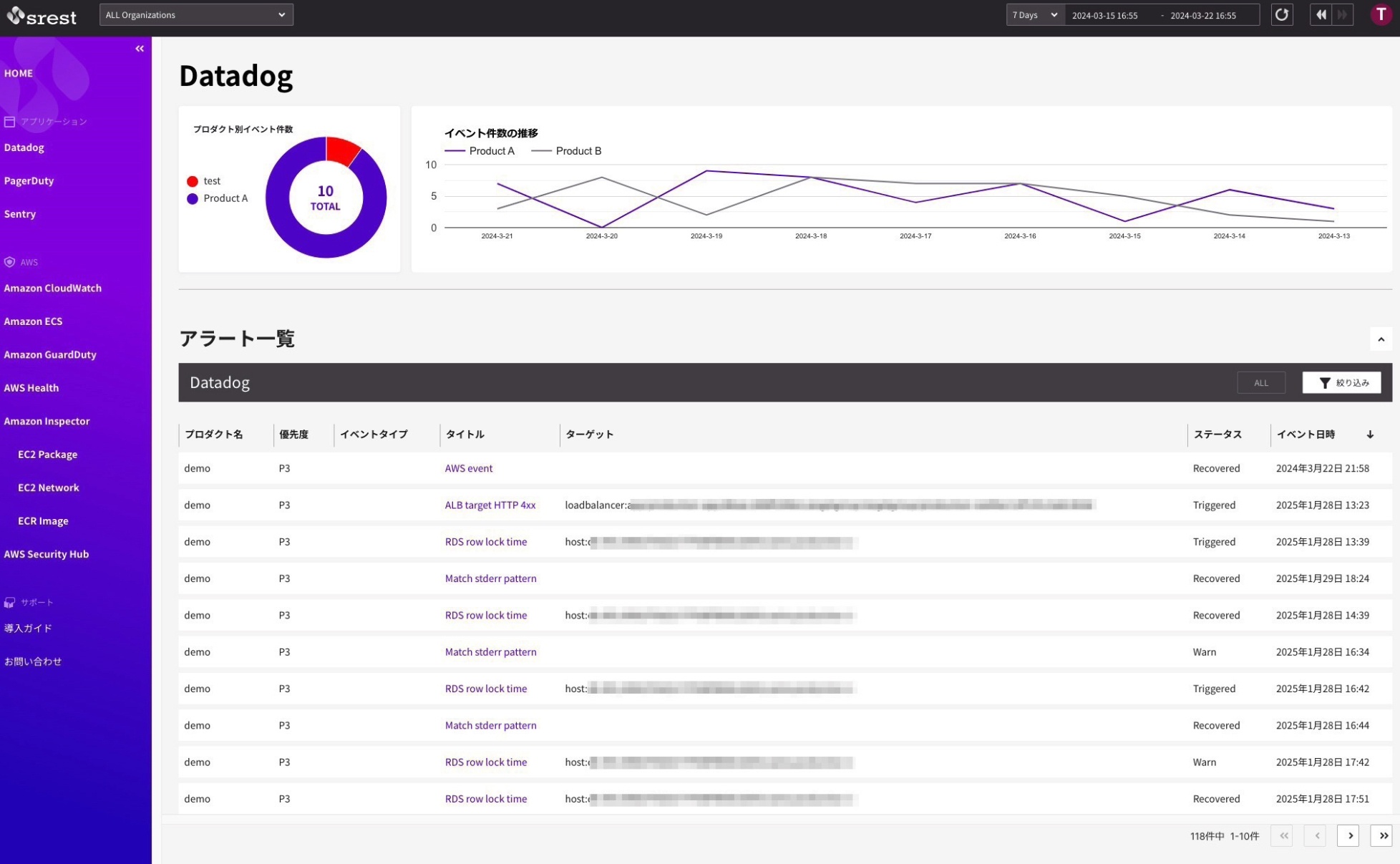Open the ALL Organizations dropdown
Viewport: 1400px width, 864px height.
[196, 15]
